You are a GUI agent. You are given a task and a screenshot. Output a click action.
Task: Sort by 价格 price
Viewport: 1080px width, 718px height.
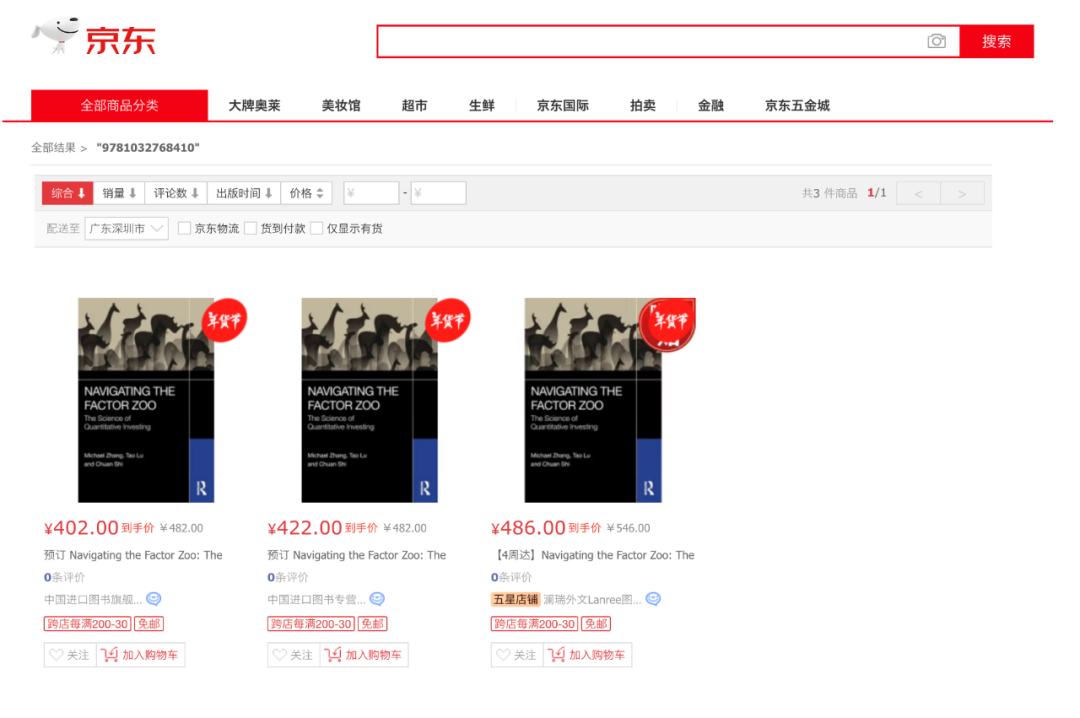(307, 193)
